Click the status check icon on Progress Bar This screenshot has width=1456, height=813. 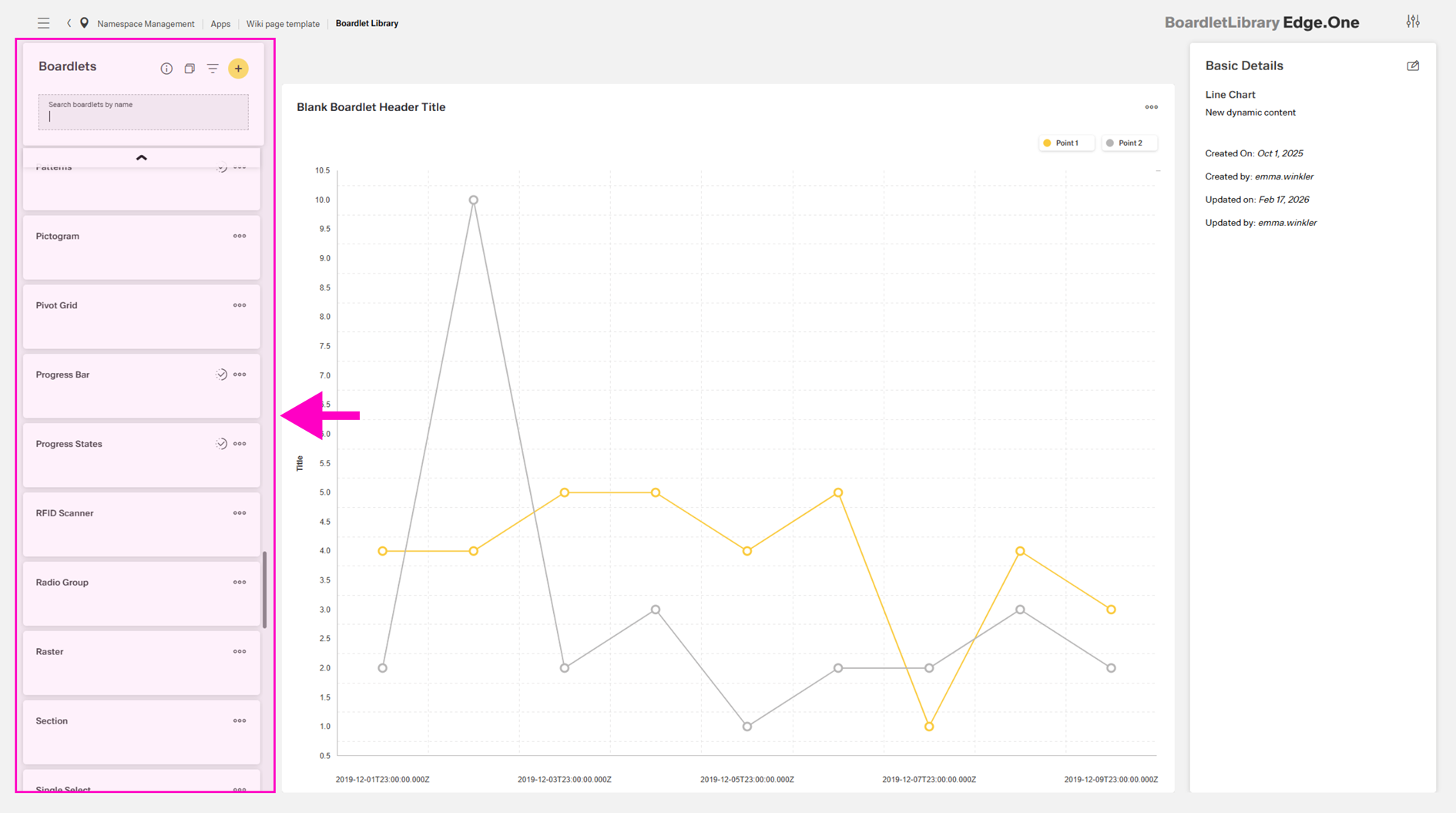click(x=221, y=375)
